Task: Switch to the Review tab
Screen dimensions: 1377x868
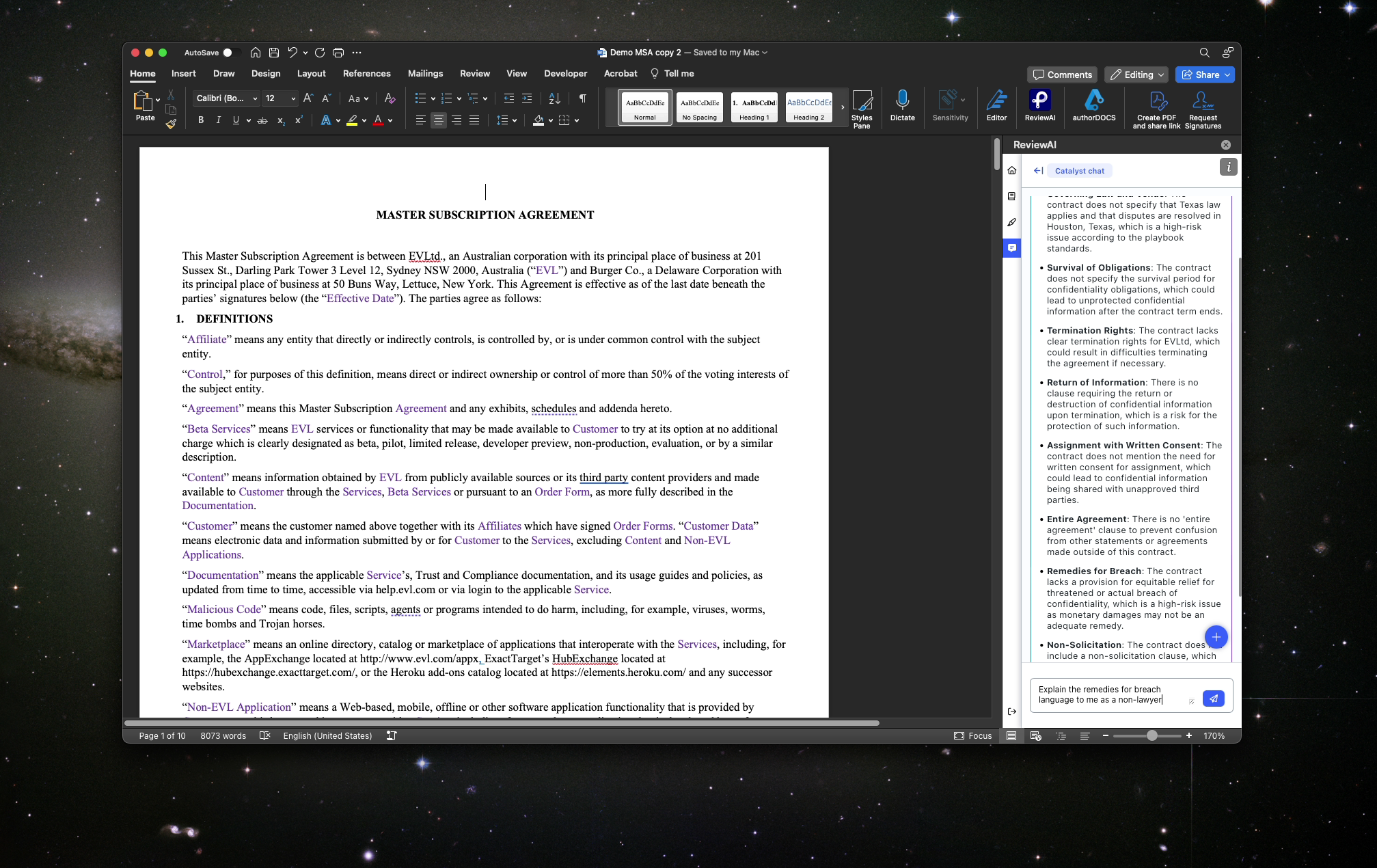Action: pos(475,73)
